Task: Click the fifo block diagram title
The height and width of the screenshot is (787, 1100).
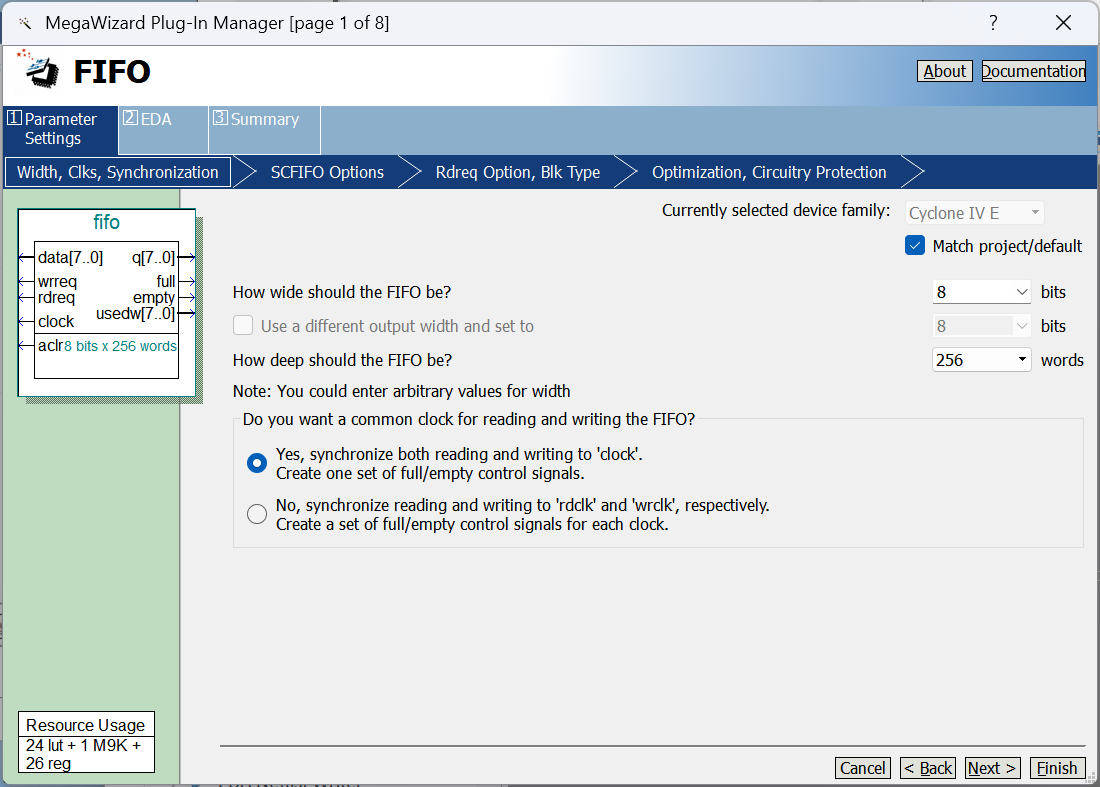Action: coord(107,222)
